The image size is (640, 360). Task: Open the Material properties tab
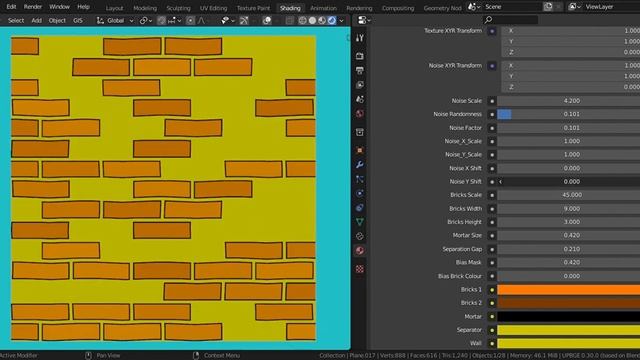pyautogui.click(x=360, y=250)
